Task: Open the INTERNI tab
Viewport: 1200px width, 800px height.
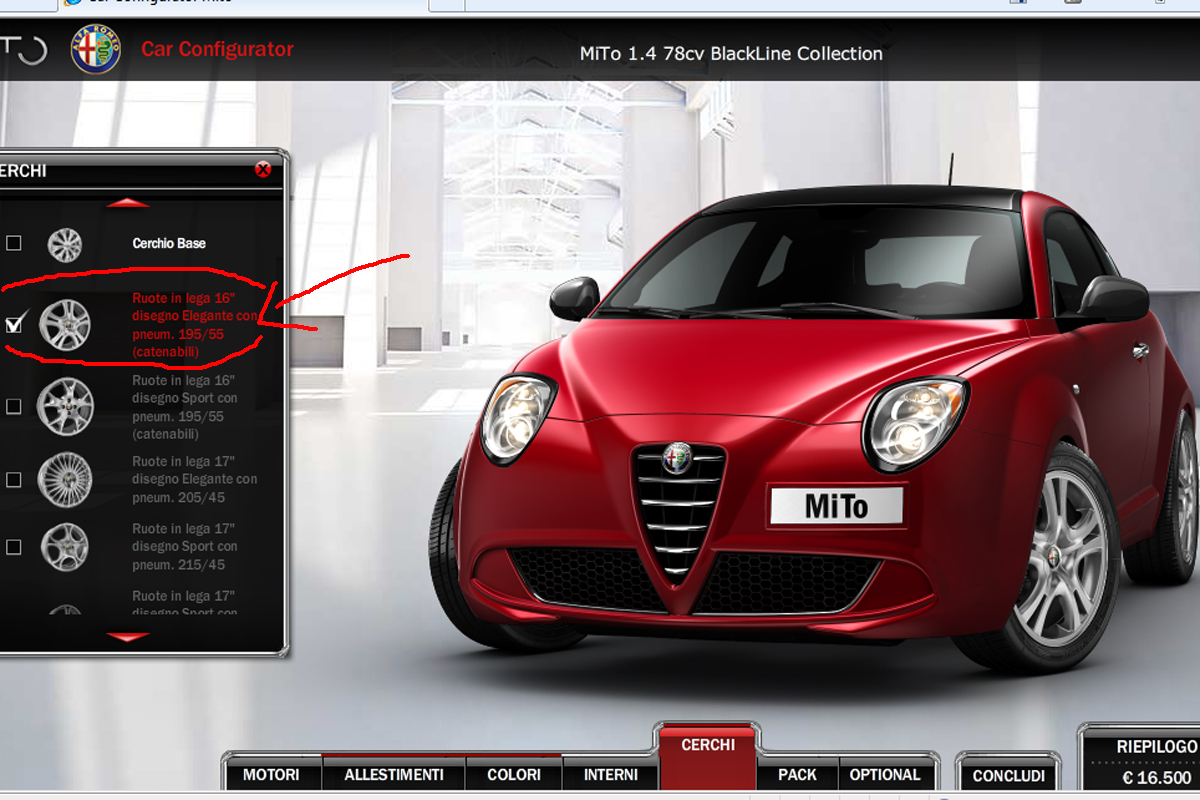Action: 611,775
